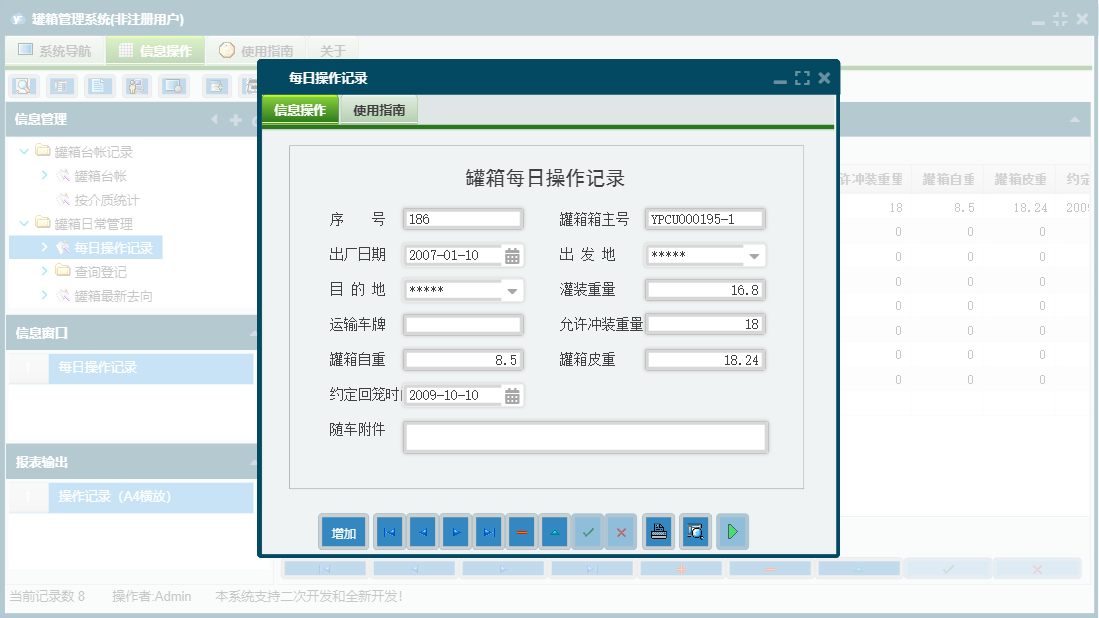Viewport: 1099px width, 618px height.
Task: Click the 增加 button to add a record
Action: pyautogui.click(x=343, y=531)
